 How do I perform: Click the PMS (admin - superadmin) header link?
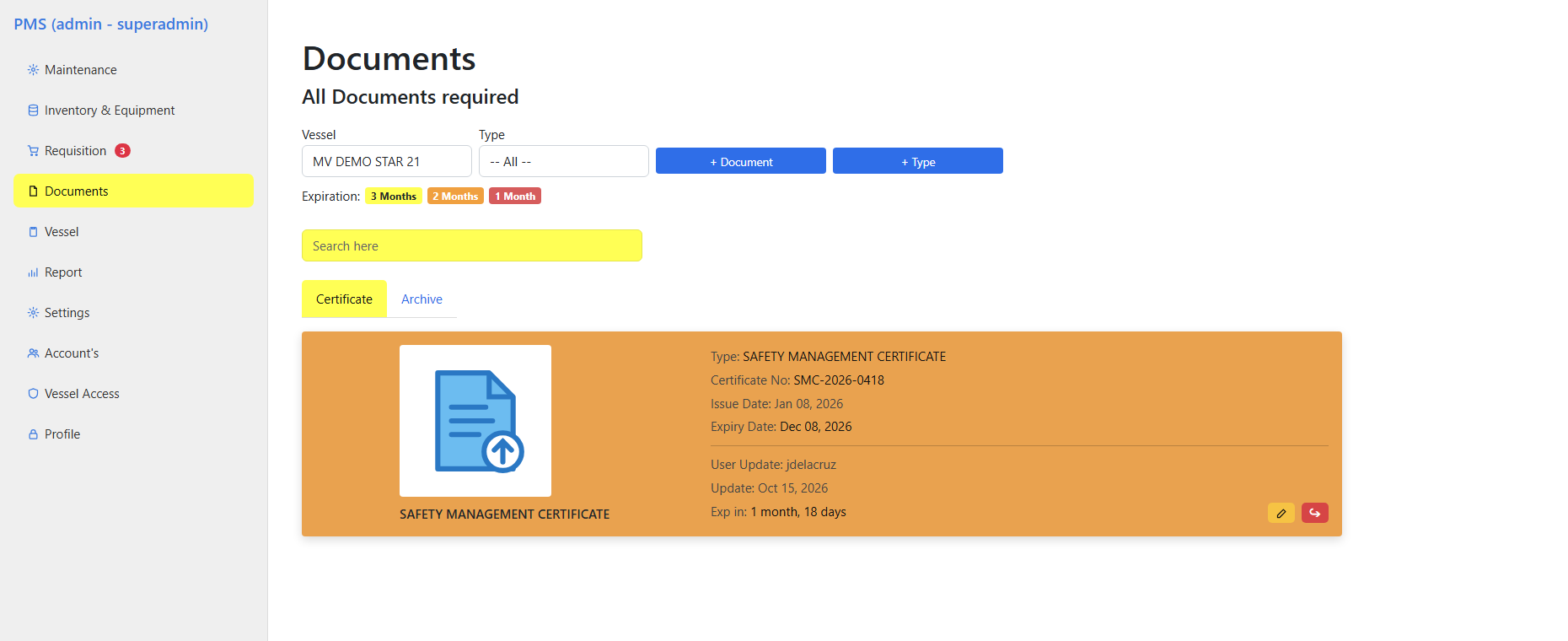[110, 24]
